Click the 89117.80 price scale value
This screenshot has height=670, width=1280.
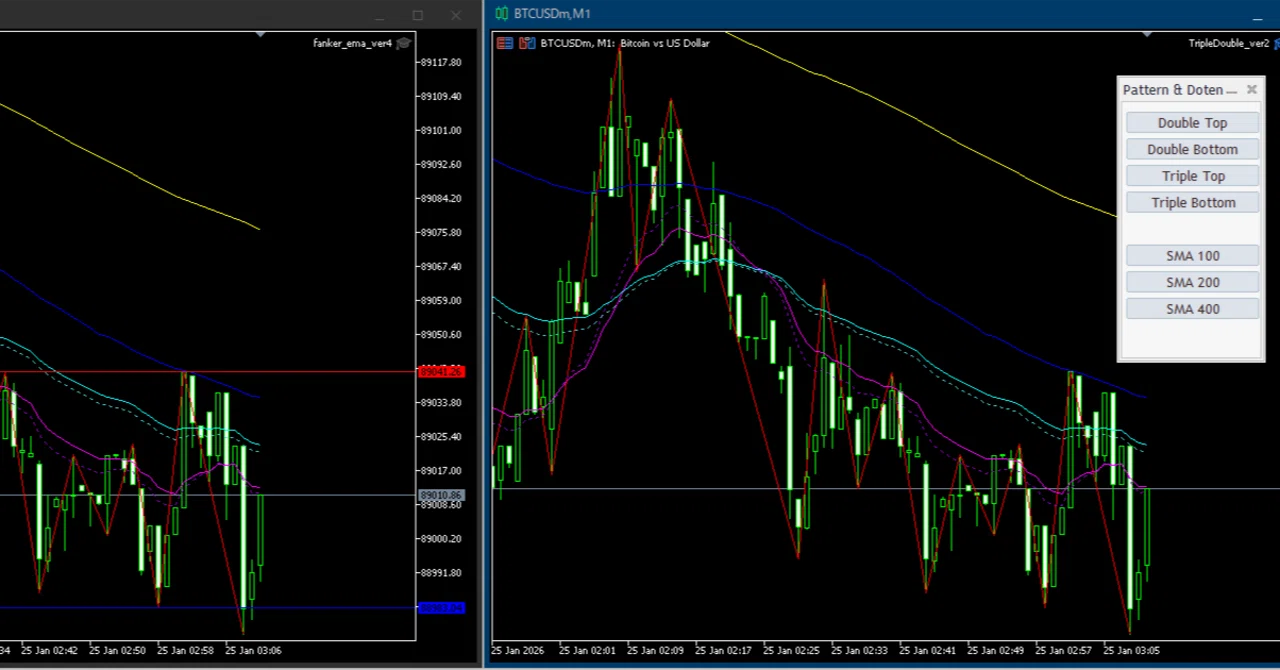tap(441, 62)
